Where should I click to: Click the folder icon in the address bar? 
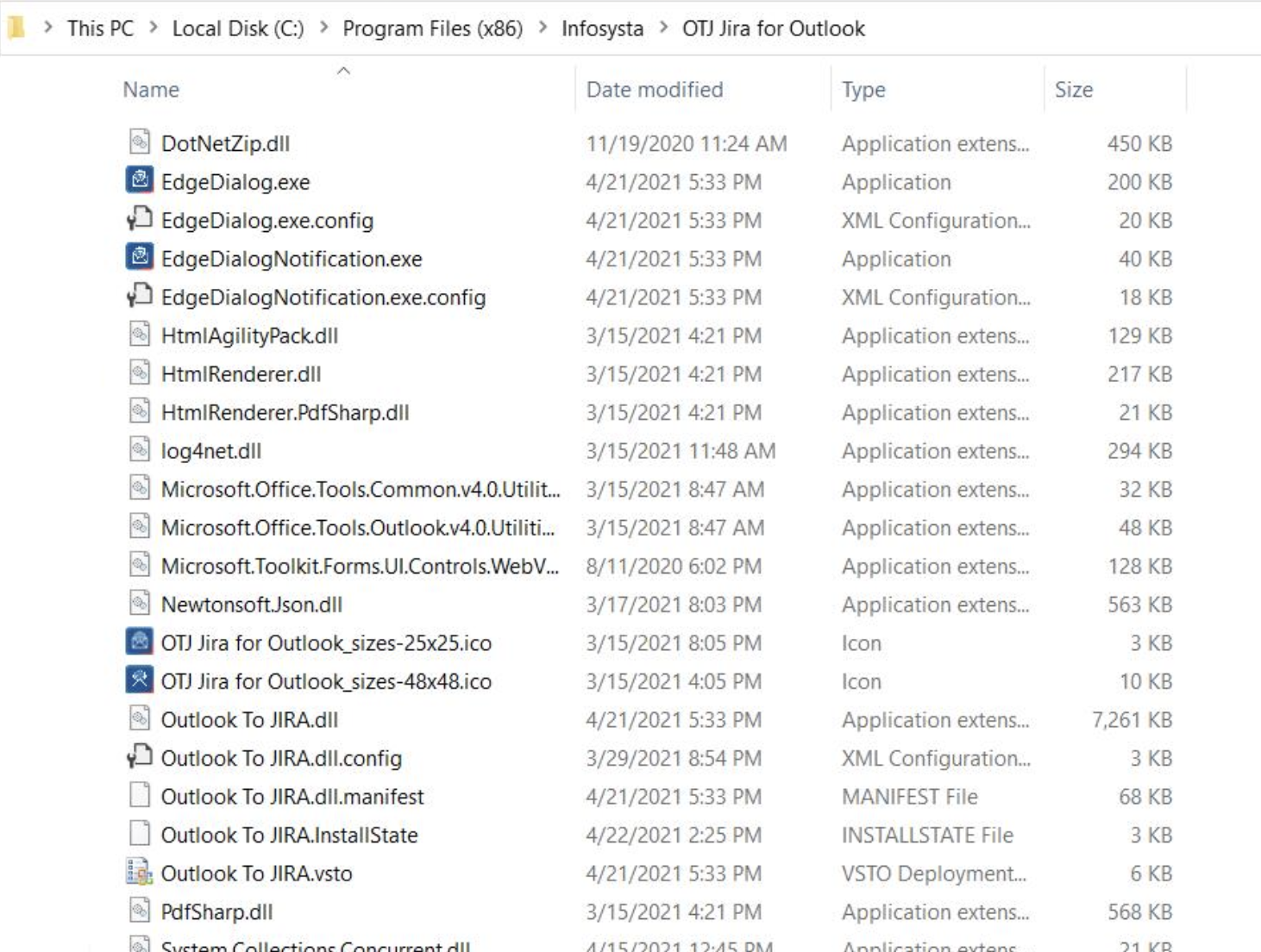16,28
